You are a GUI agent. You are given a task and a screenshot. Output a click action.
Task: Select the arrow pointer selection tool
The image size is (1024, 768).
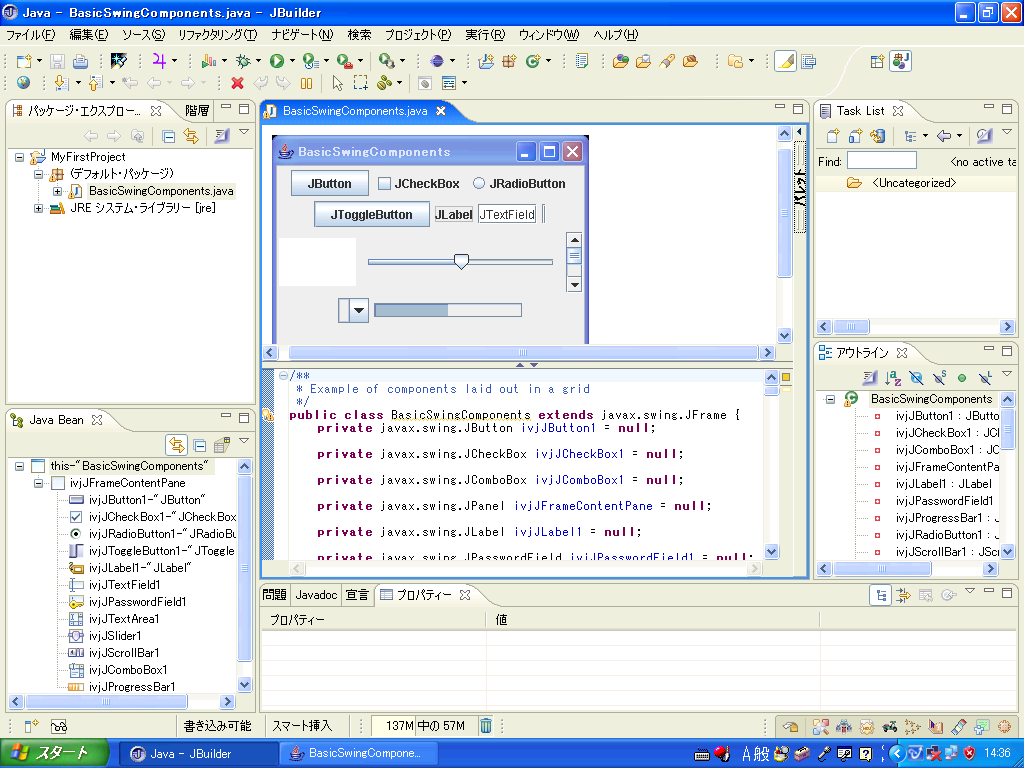(337, 84)
